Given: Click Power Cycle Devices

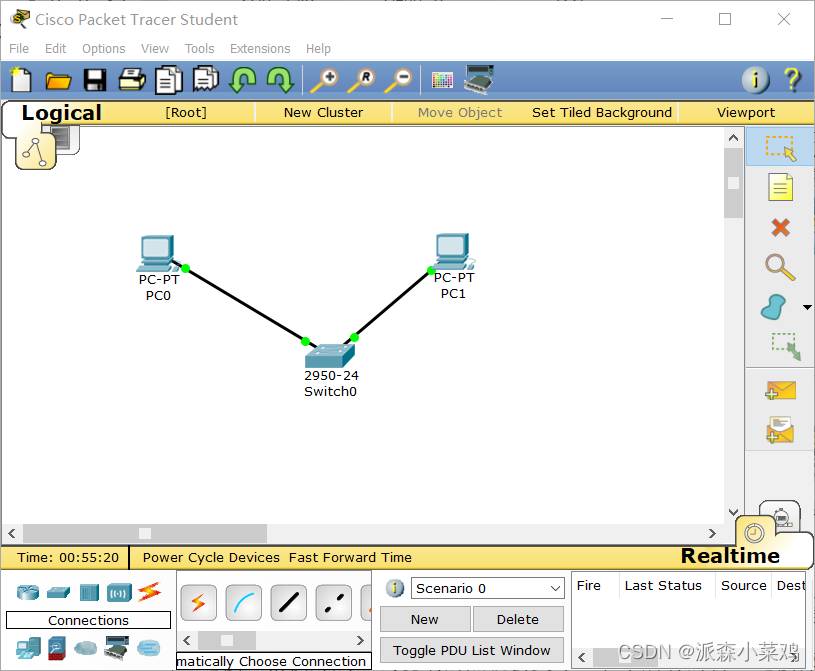Looking at the screenshot, I should pyautogui.click(x=211, y=557).
